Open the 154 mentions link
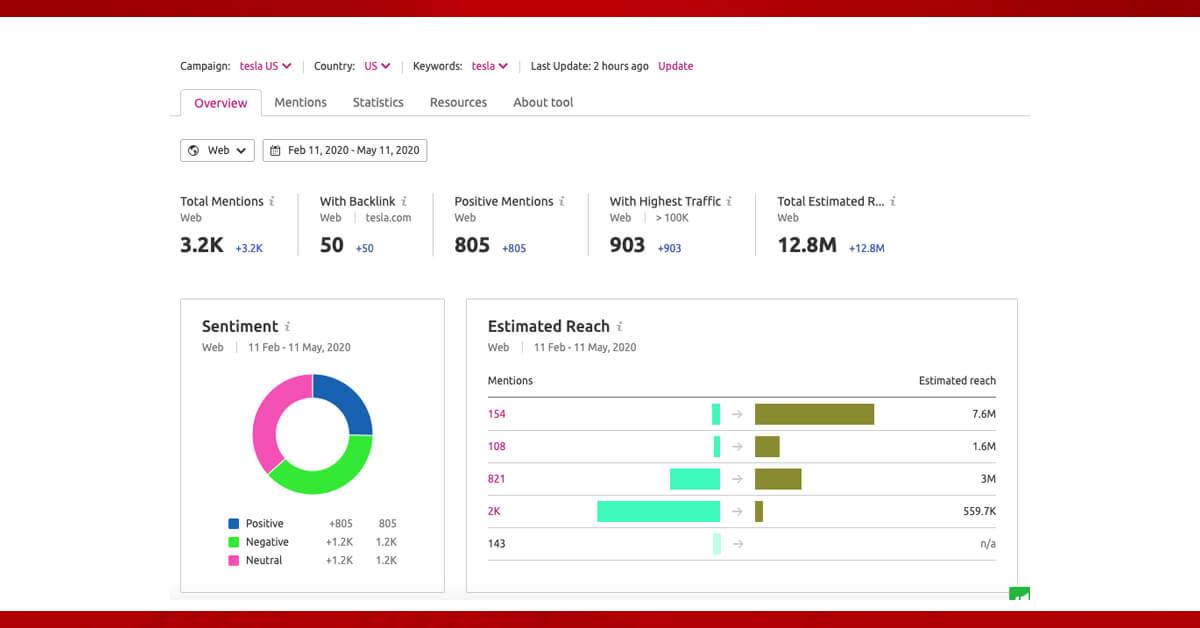 [497, 414]
